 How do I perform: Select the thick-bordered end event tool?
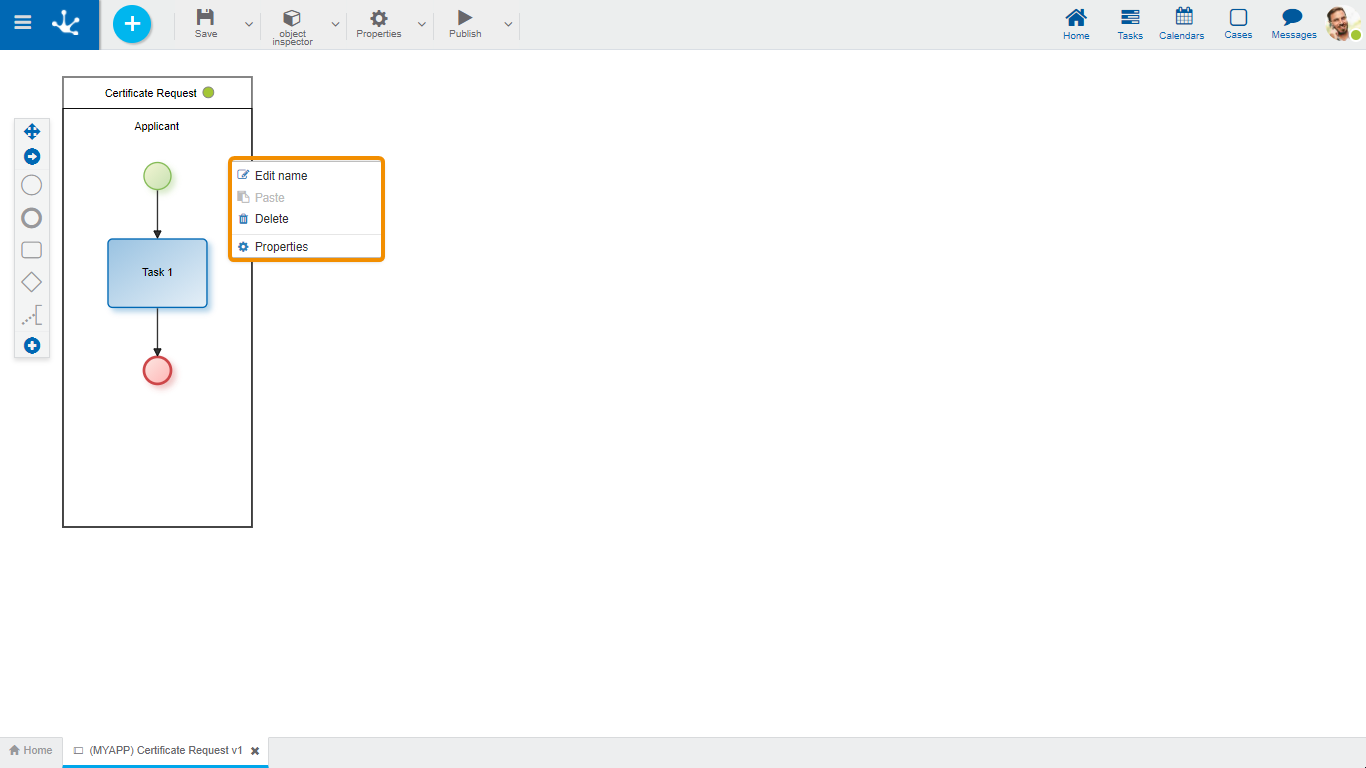click(32, 218)
